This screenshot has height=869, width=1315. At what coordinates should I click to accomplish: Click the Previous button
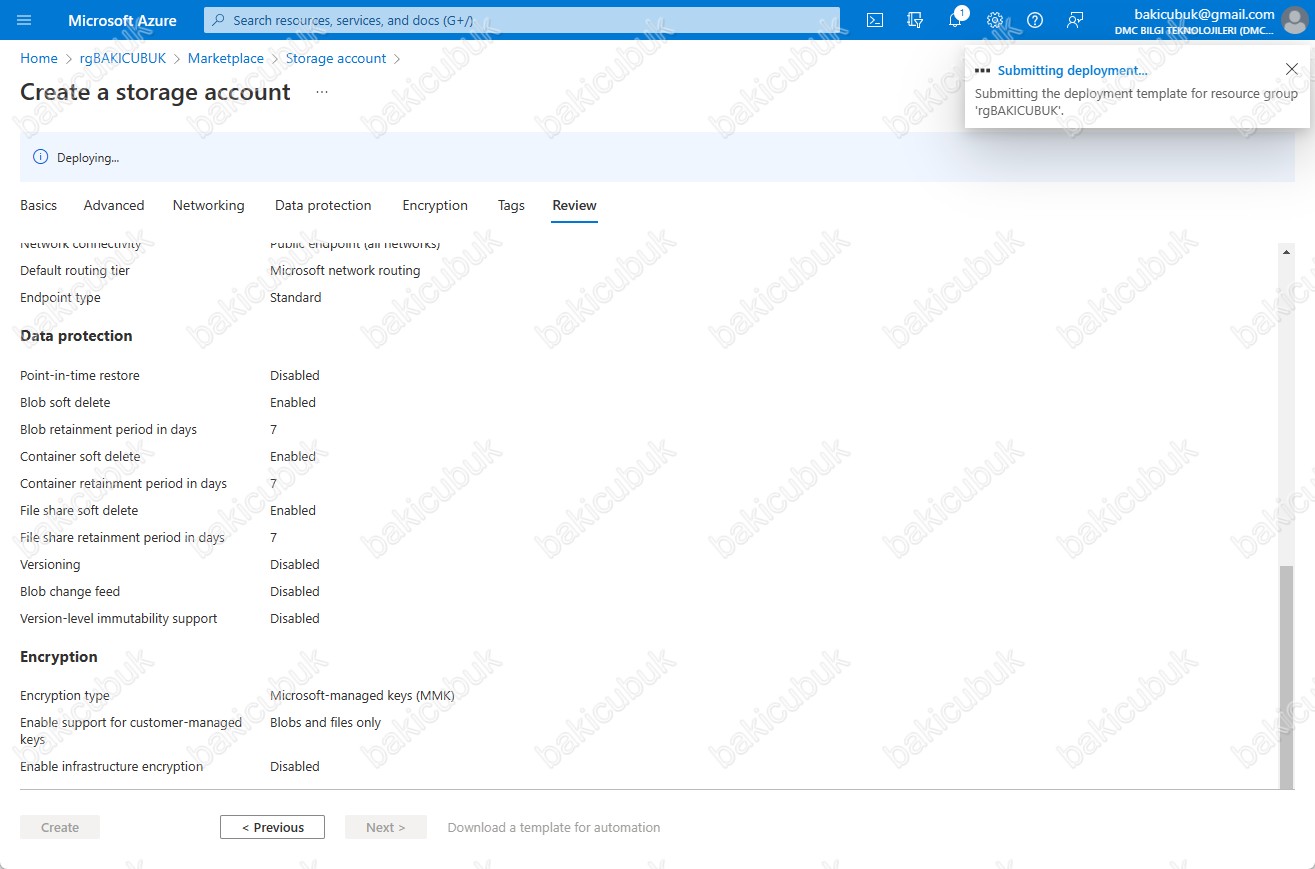[x=272, y=827]
